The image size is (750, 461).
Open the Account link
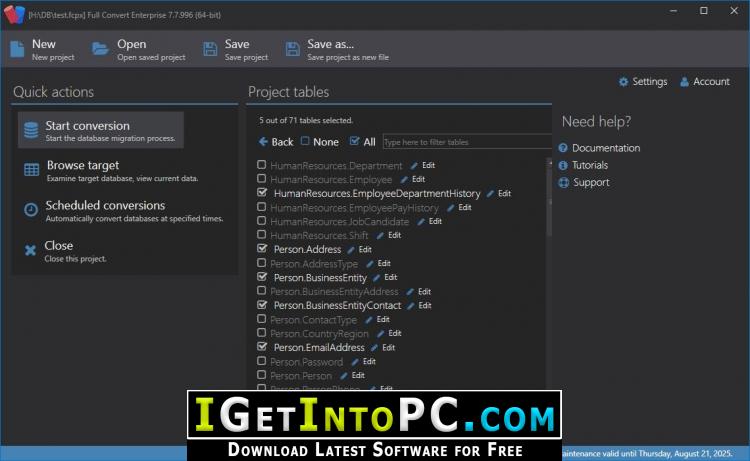[705, 82]
